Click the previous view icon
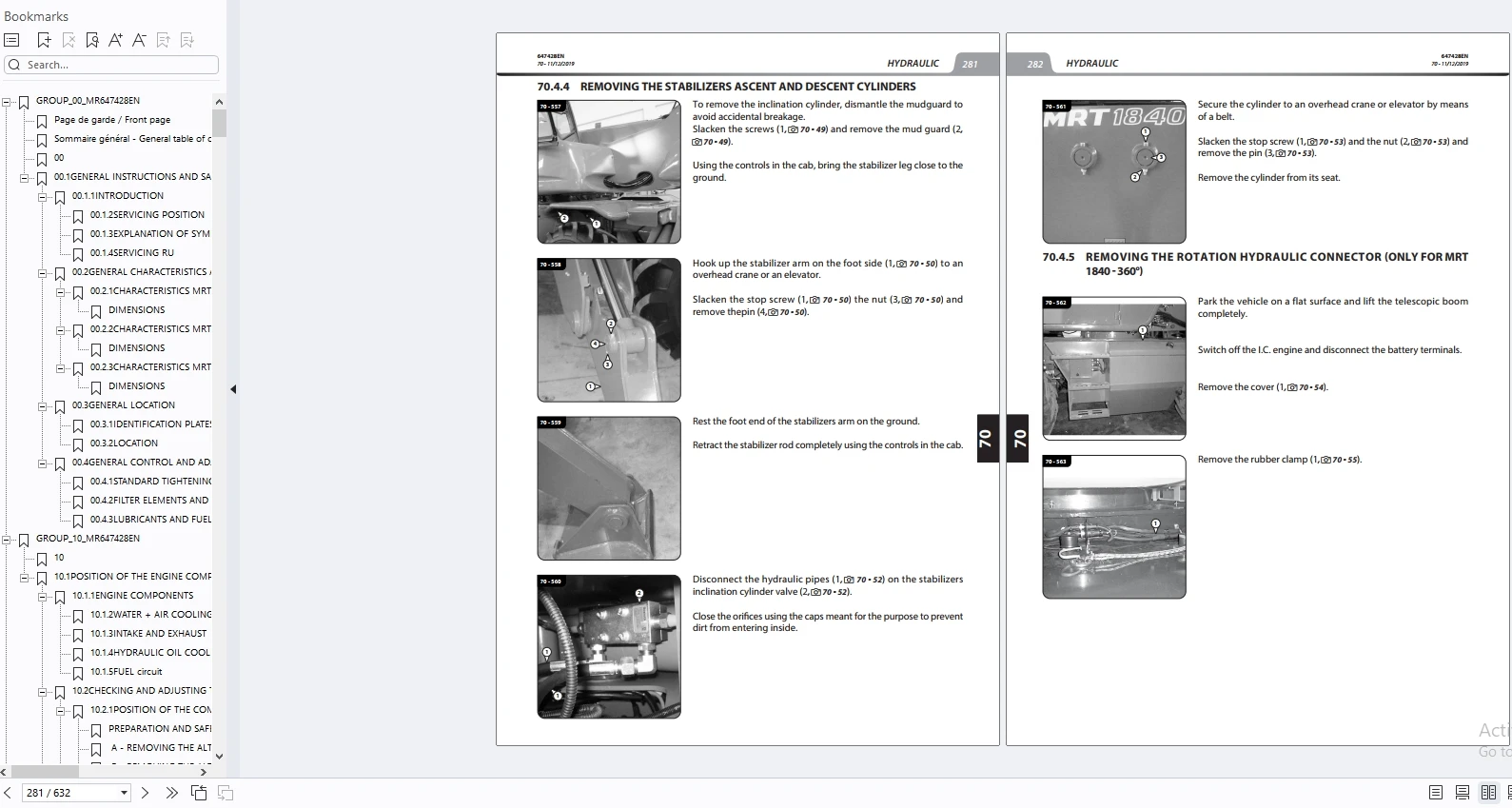1512x808 pixels. click(x=199, y=793)
